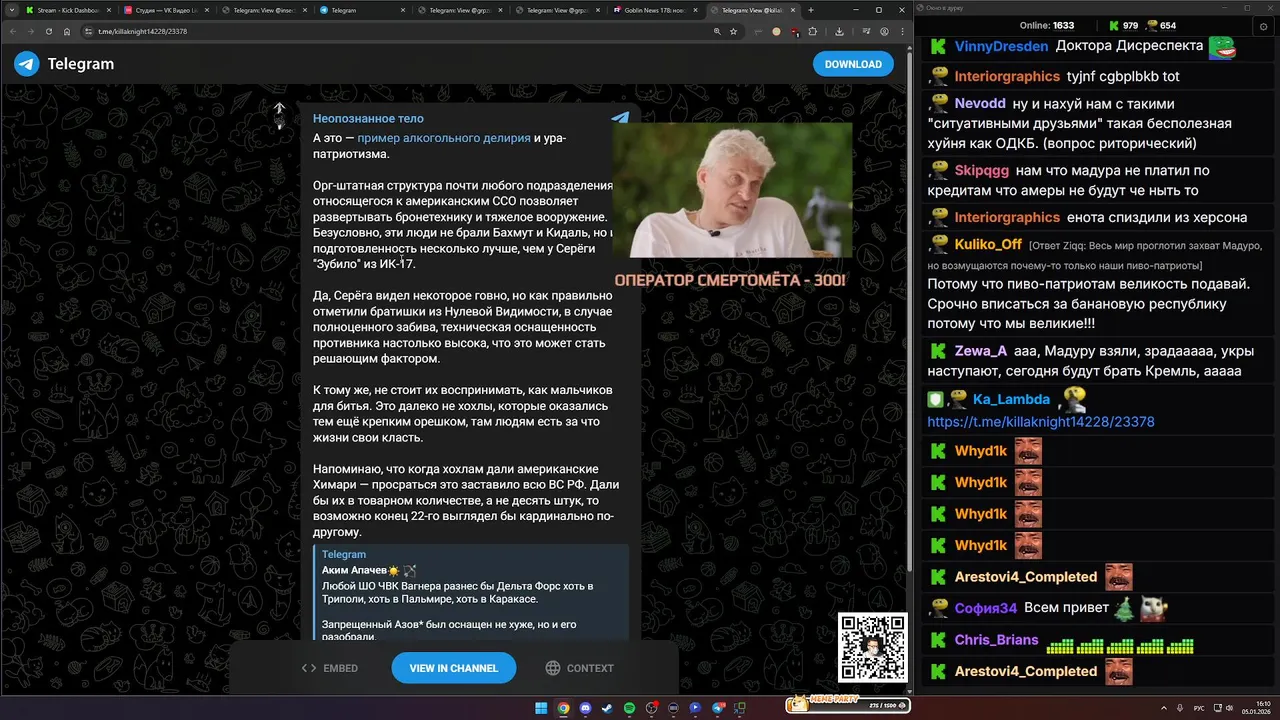Switch the РУС input language
Screen dimensions: 1280x720
click(1199, 708)
